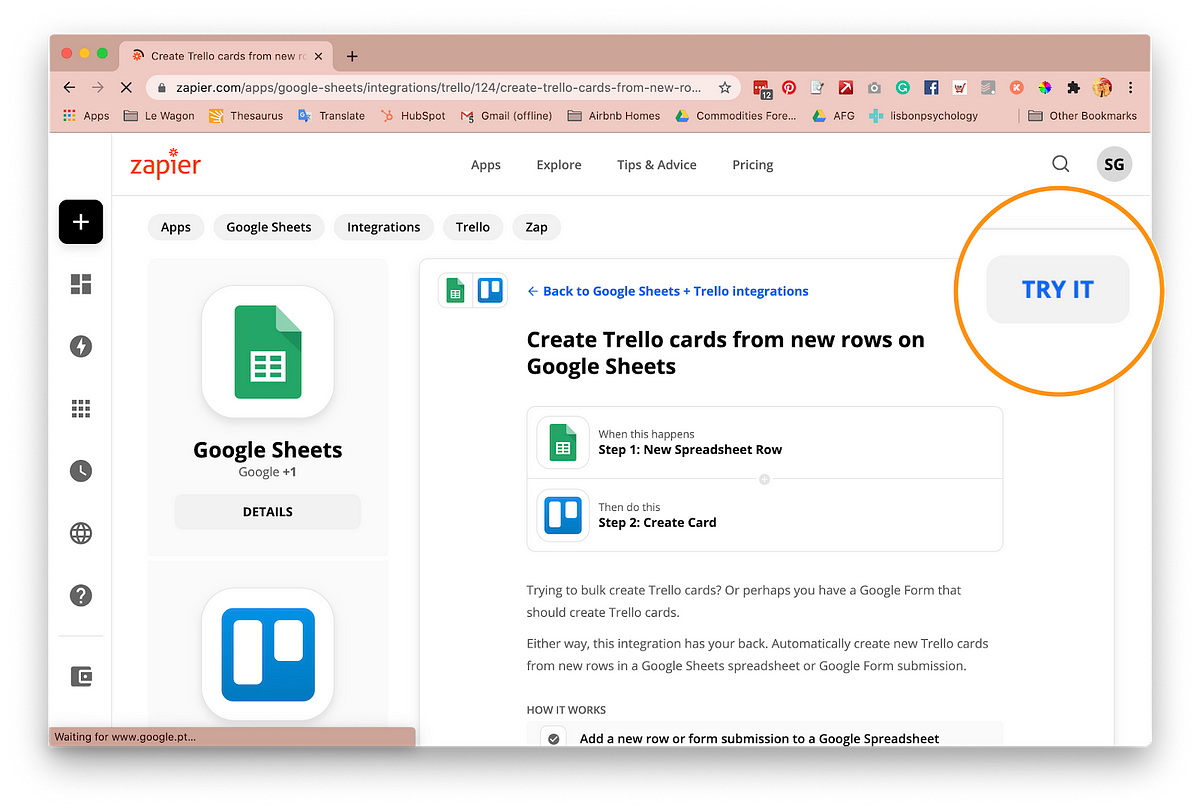The width and height of the screenshot is (1200, 812).
Task: Open the AFG bookmark
Action: click(833, 116)
